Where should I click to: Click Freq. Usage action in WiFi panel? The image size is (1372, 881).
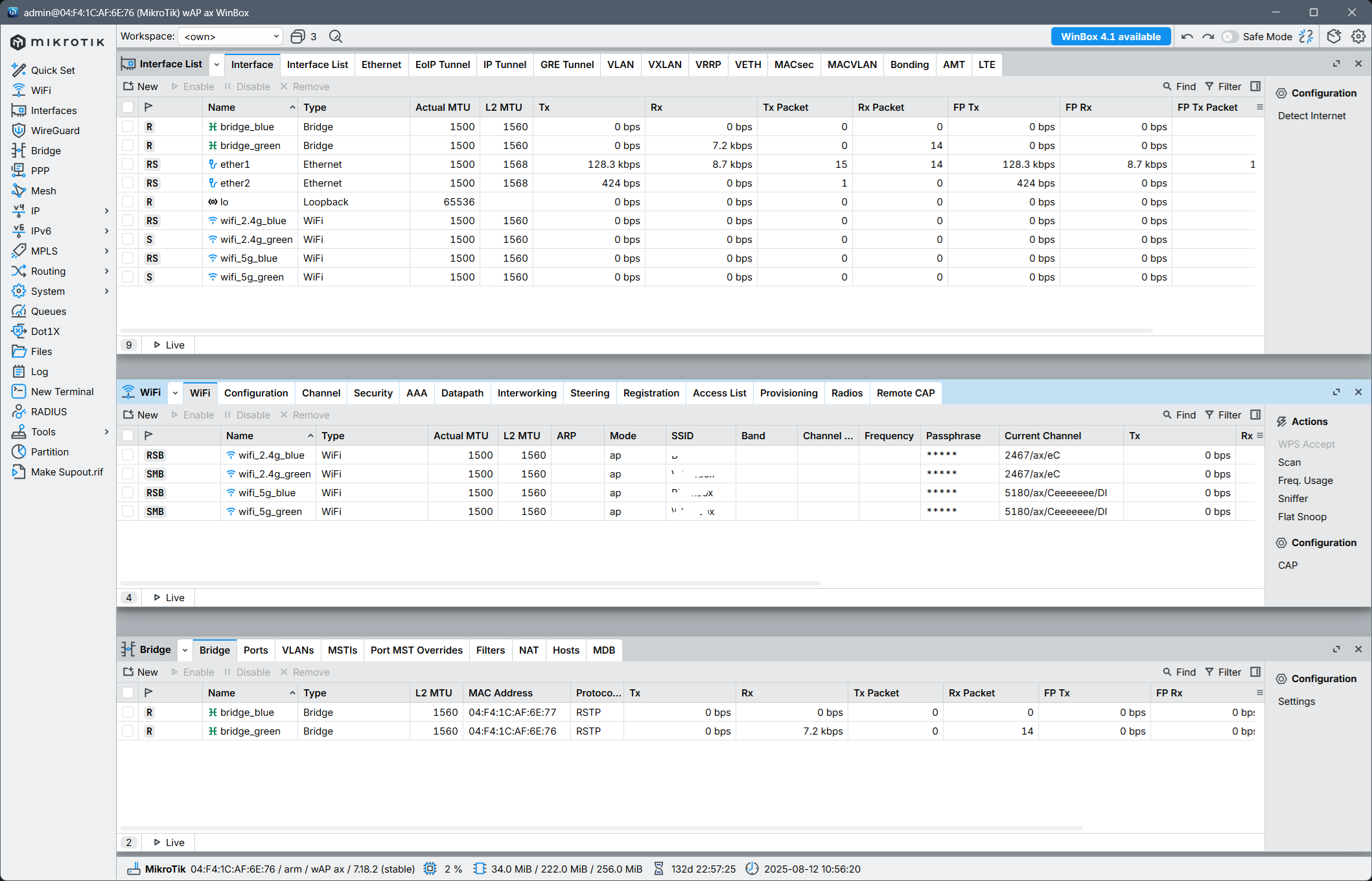click(x=1305, y=480)
